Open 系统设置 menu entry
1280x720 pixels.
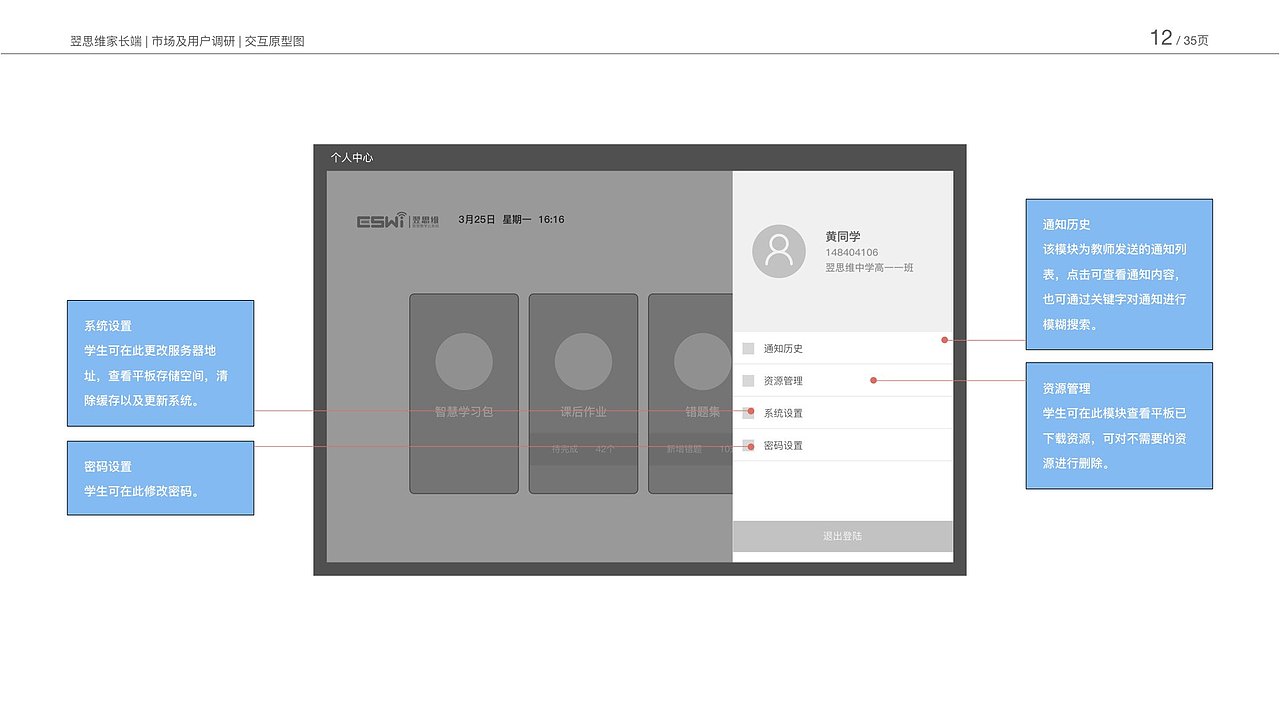(x=843, y=413)
